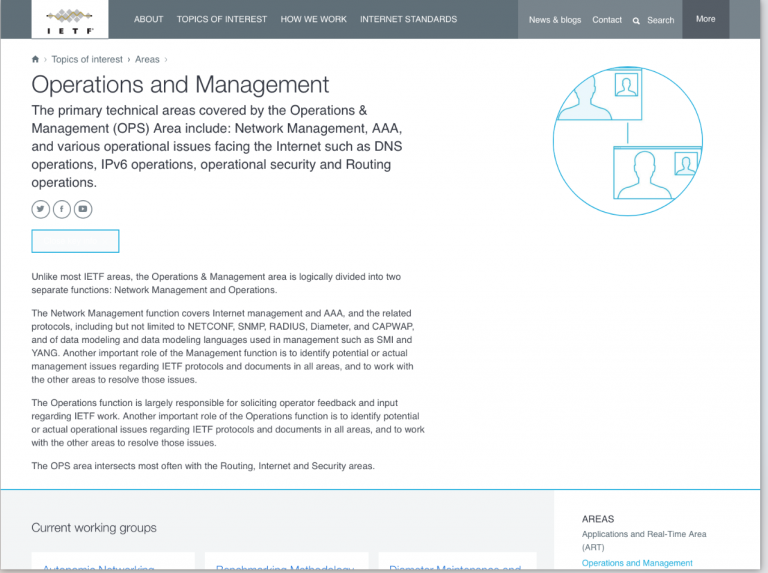Screen dimensions: 768x573
Task: Open the Contact page link
Action: coord(606,20)
